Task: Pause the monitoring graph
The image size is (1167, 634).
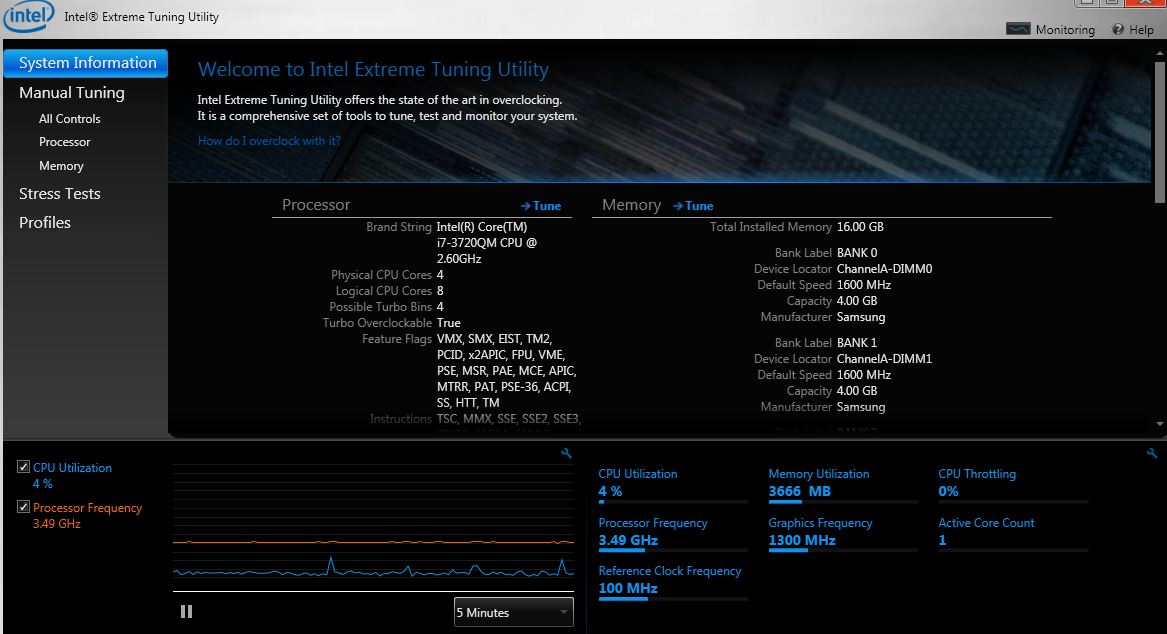Action: (186, 612)
